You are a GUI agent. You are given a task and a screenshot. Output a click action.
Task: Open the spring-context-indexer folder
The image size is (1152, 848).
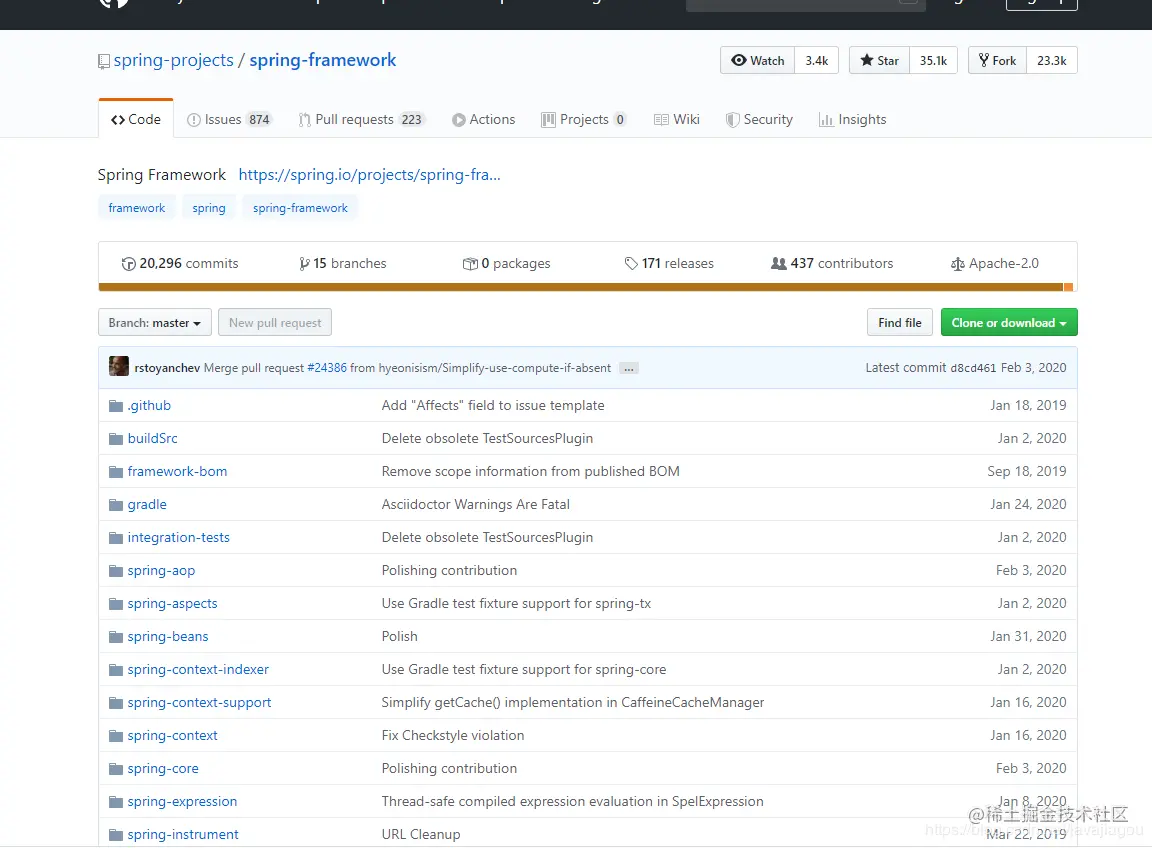tap(198, 670)
